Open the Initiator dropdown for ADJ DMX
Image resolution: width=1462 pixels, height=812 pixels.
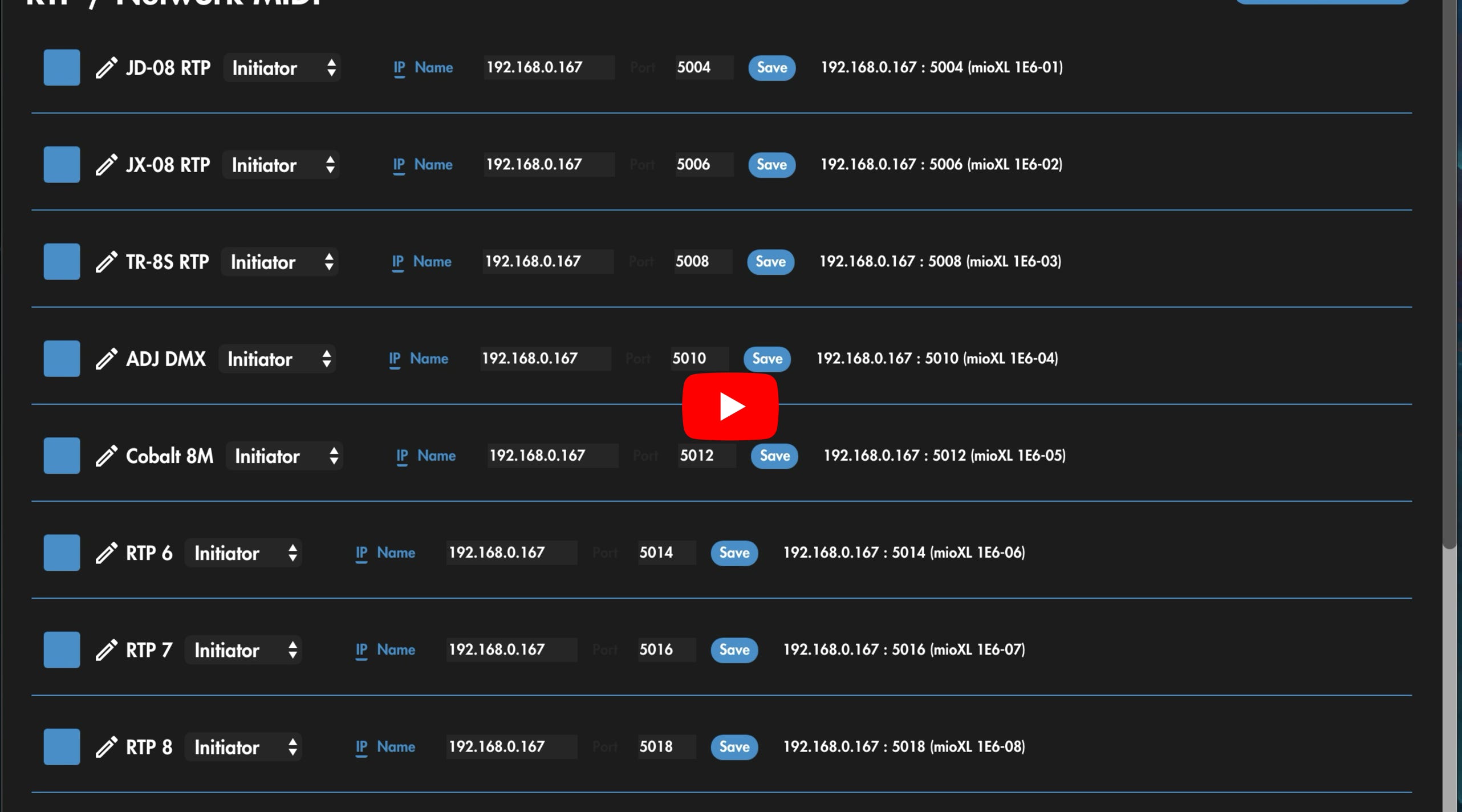tap(277, 359)
